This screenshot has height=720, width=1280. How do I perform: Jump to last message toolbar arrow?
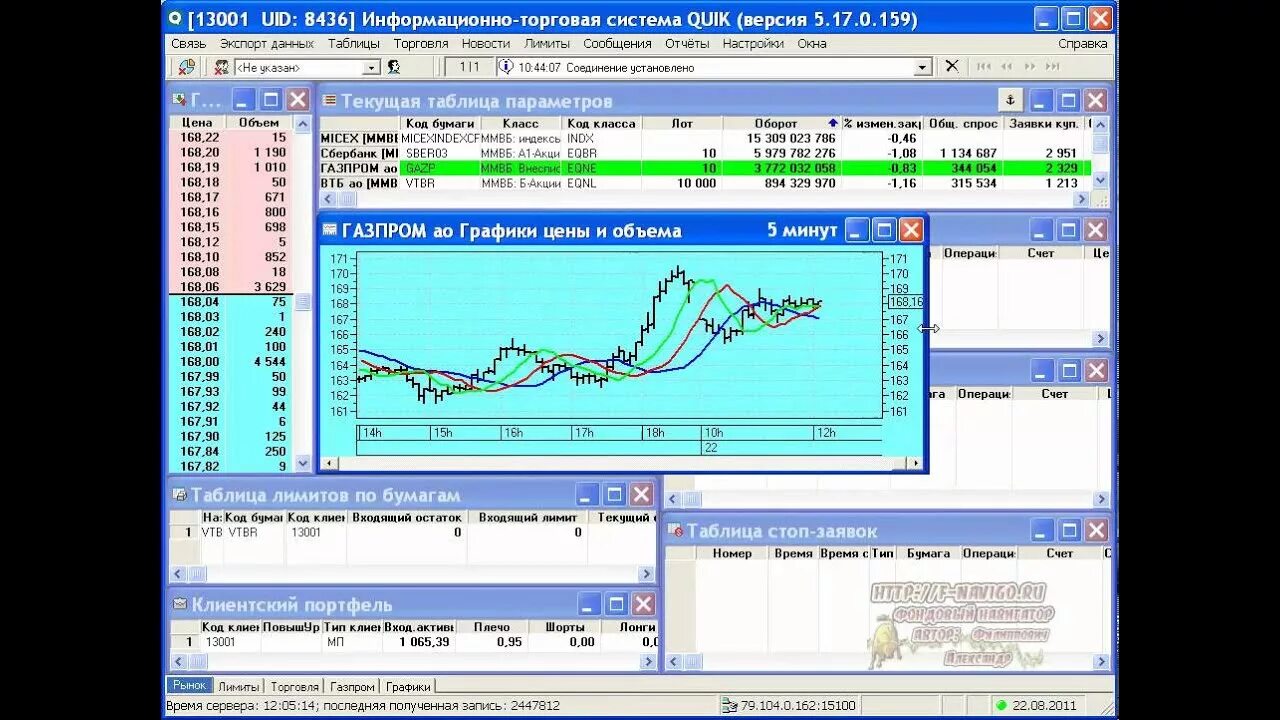click(x=1052, y=67)
